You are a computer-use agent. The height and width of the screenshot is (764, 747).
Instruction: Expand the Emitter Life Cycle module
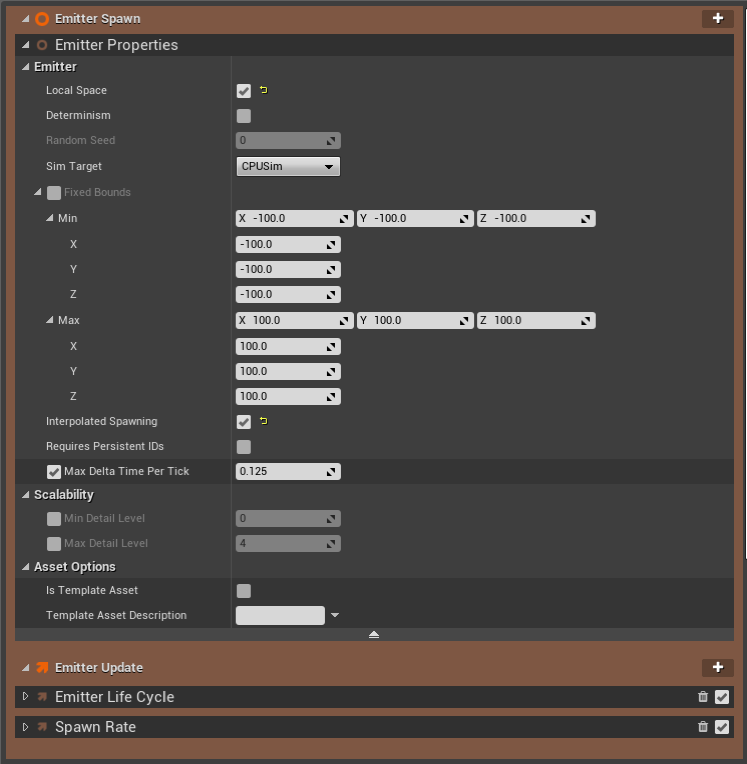pos(25,697)
